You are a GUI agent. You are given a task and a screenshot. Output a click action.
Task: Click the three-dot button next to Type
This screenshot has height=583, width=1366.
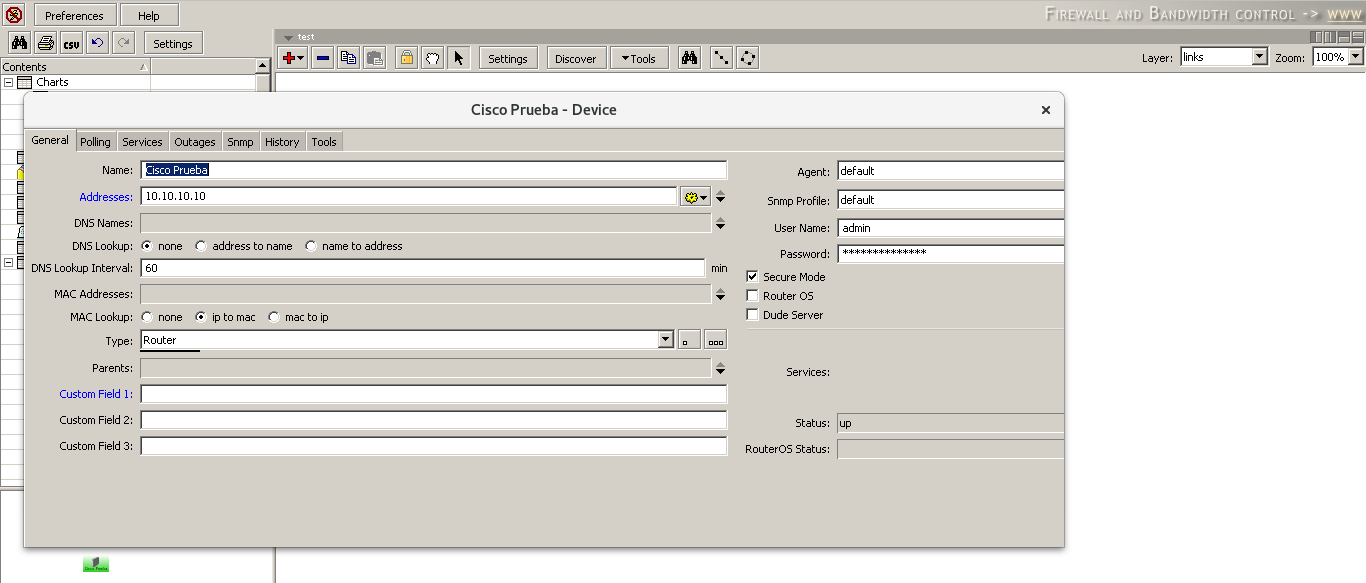[715, 340]
